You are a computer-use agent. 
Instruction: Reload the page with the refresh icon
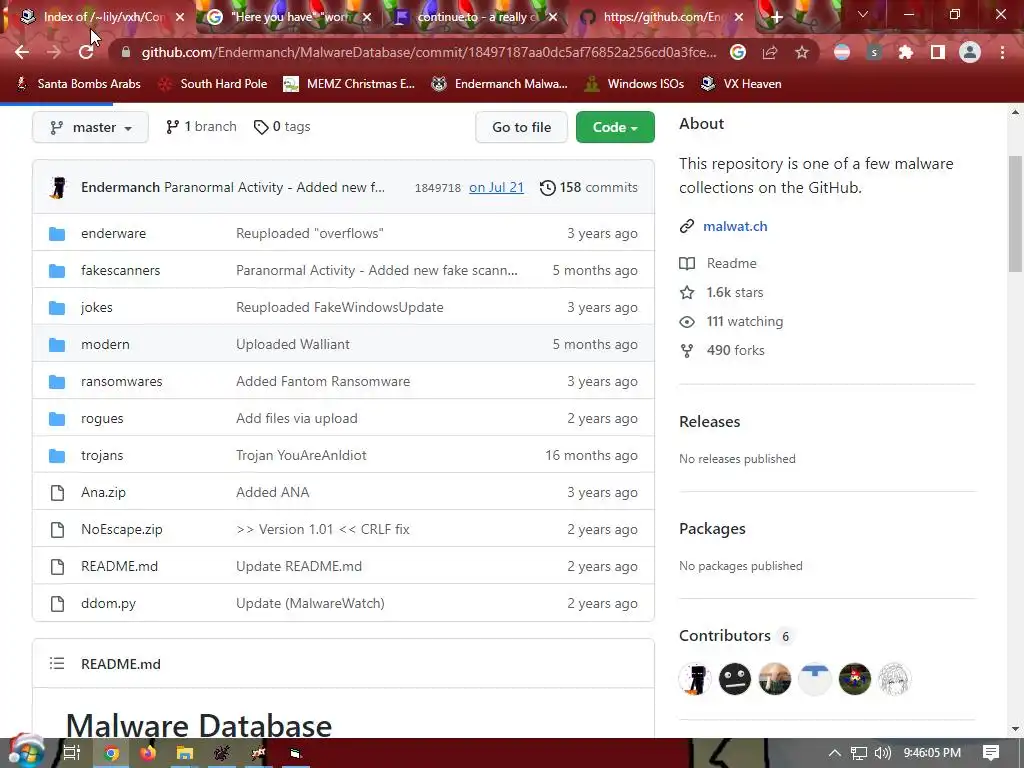tap(86, 52)
